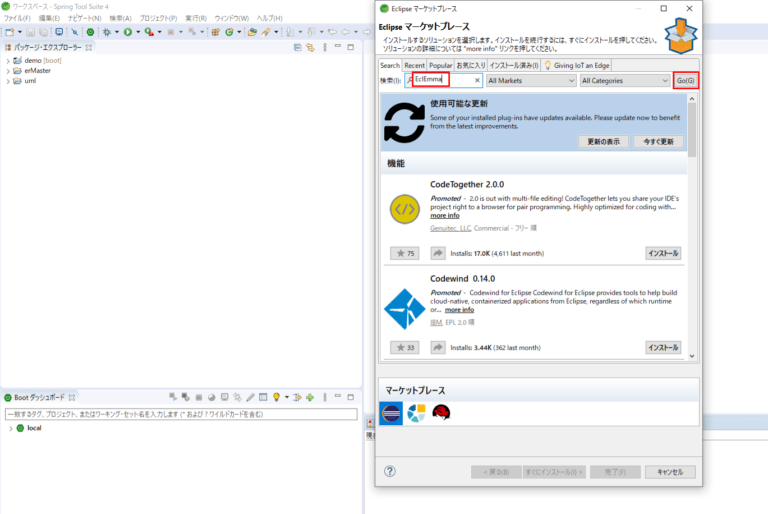The image size is (768, 514).
Task: Open the All Categories dropdown
Action: coord(624,80)
